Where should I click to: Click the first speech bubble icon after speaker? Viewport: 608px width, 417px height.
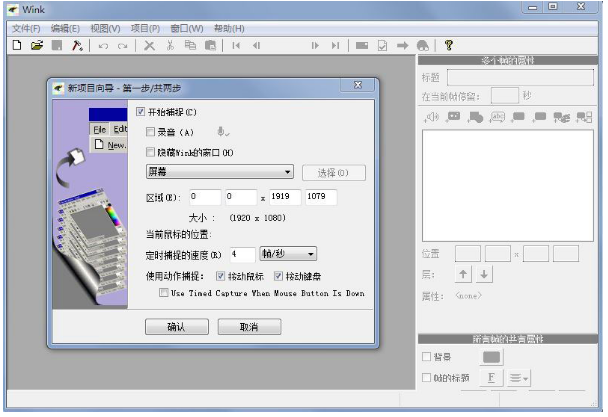click(454, 117)
